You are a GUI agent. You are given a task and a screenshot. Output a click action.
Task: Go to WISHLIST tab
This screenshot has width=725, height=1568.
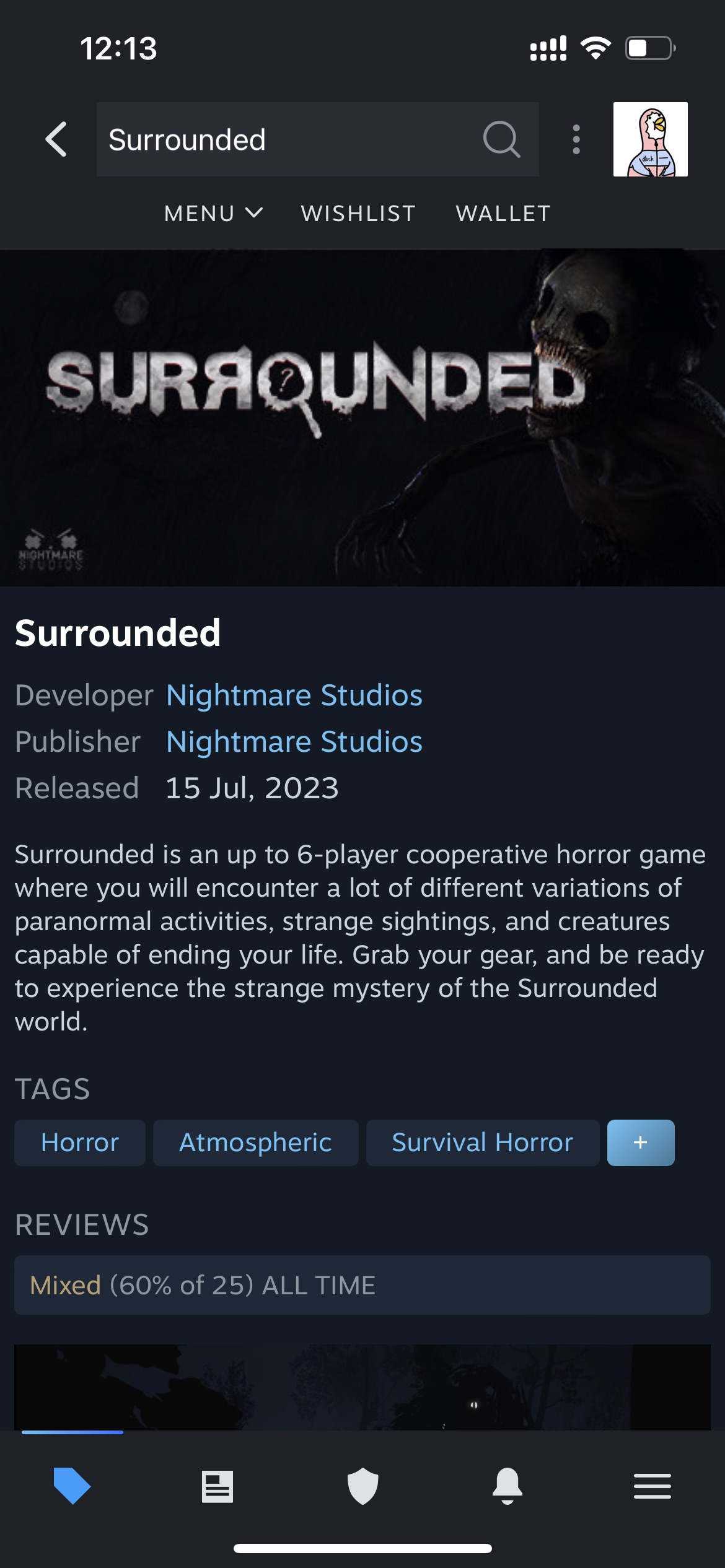click(x=358, y=214)
